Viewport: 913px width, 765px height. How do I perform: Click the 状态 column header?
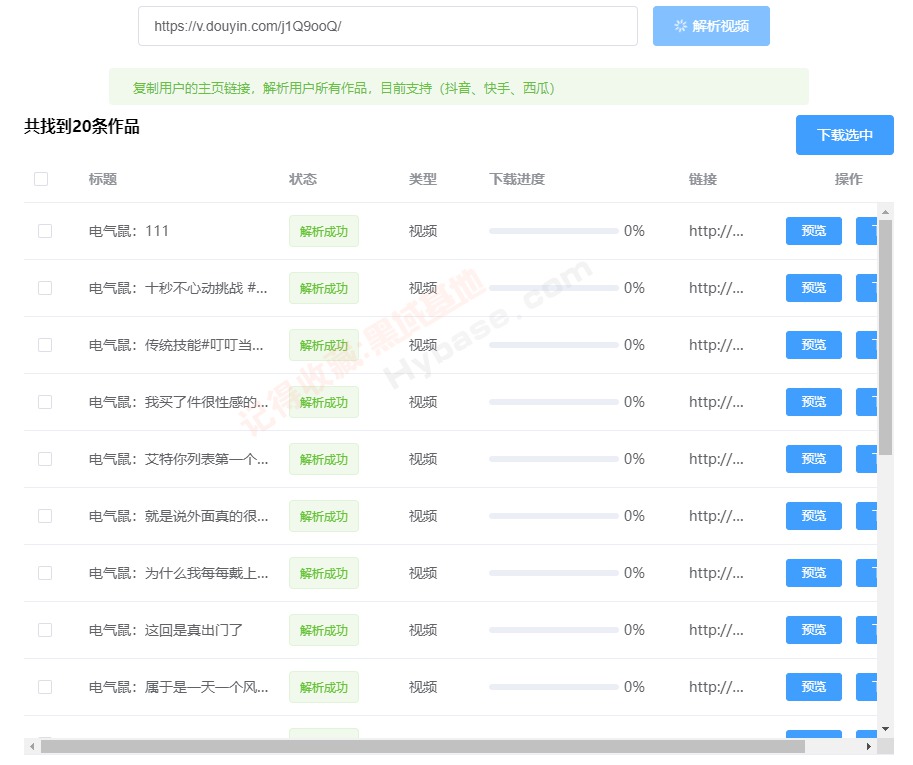[x=303, y=179]
